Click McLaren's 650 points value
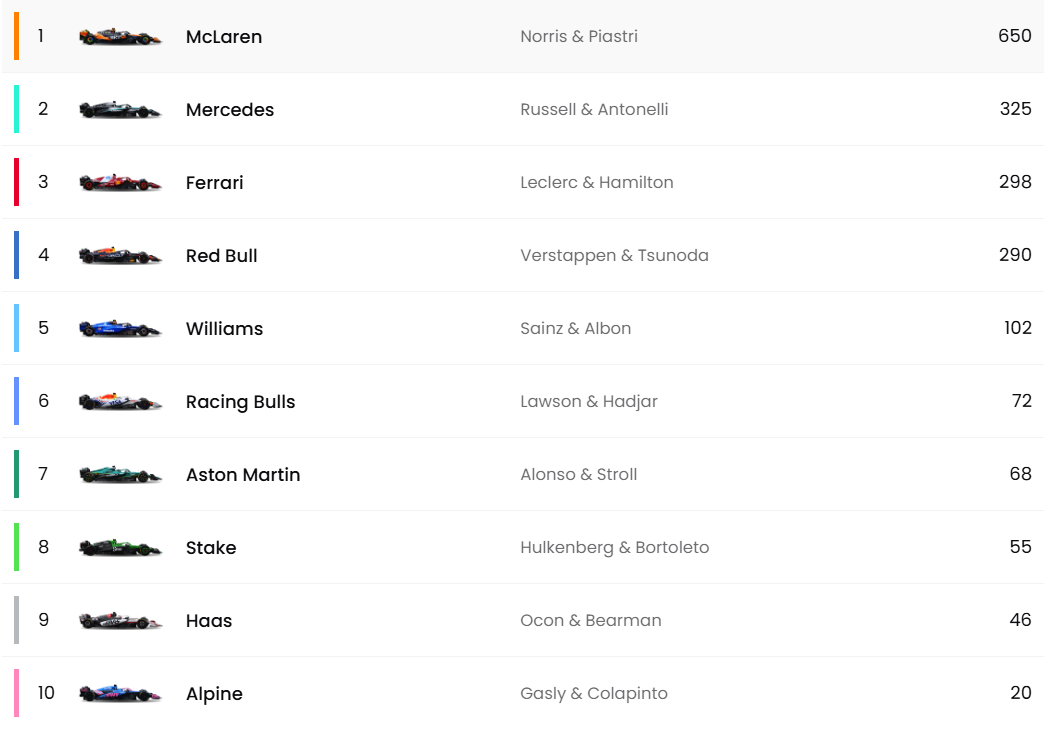Image resolution: width=1056 pixels, height=732 pixels. [x=1014, y=36]
